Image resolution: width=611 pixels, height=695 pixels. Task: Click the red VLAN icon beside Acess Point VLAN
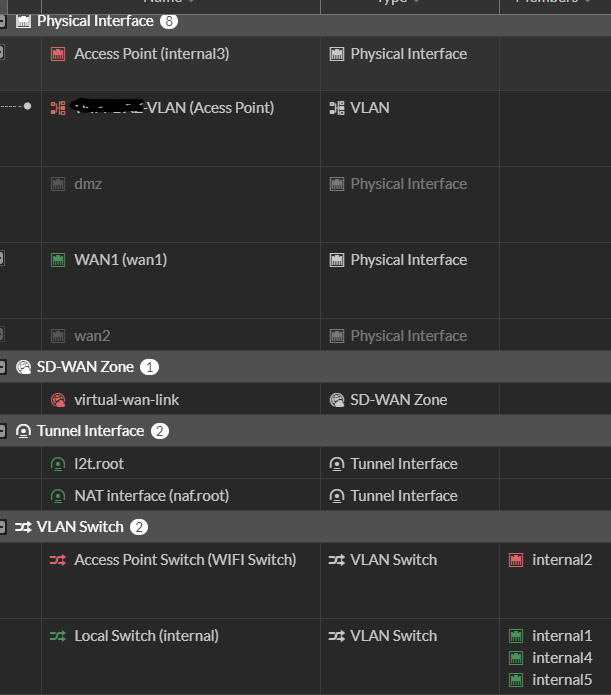click(58, 108)
